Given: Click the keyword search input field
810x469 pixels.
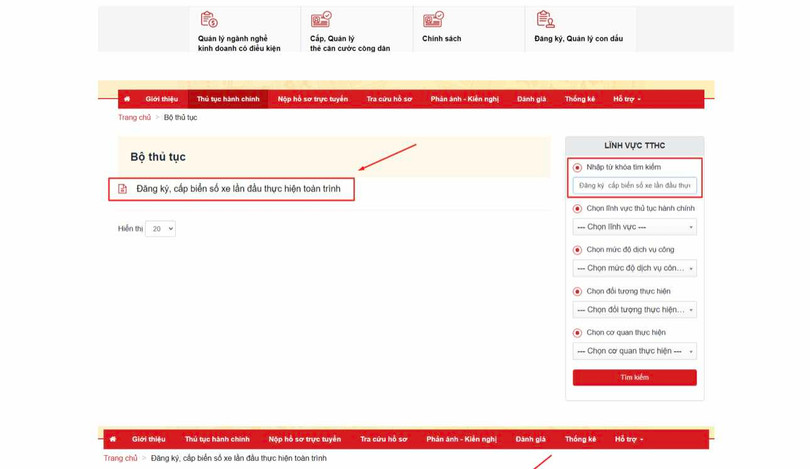Looking at the screenshot, I should (x=635, y=185).
